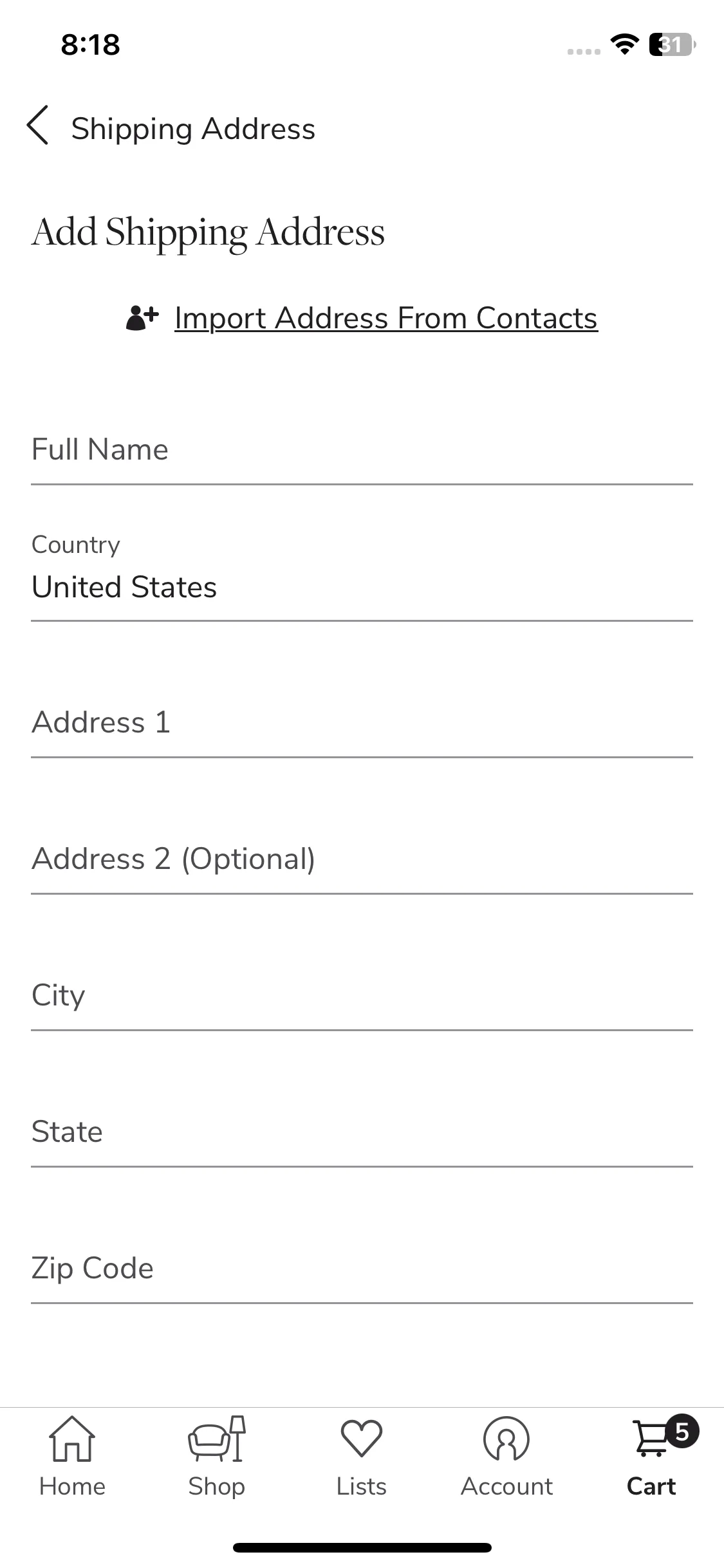Screen dimensions: 724x1568
Task: Open the Shop armchair icon
Action: 217,1439
